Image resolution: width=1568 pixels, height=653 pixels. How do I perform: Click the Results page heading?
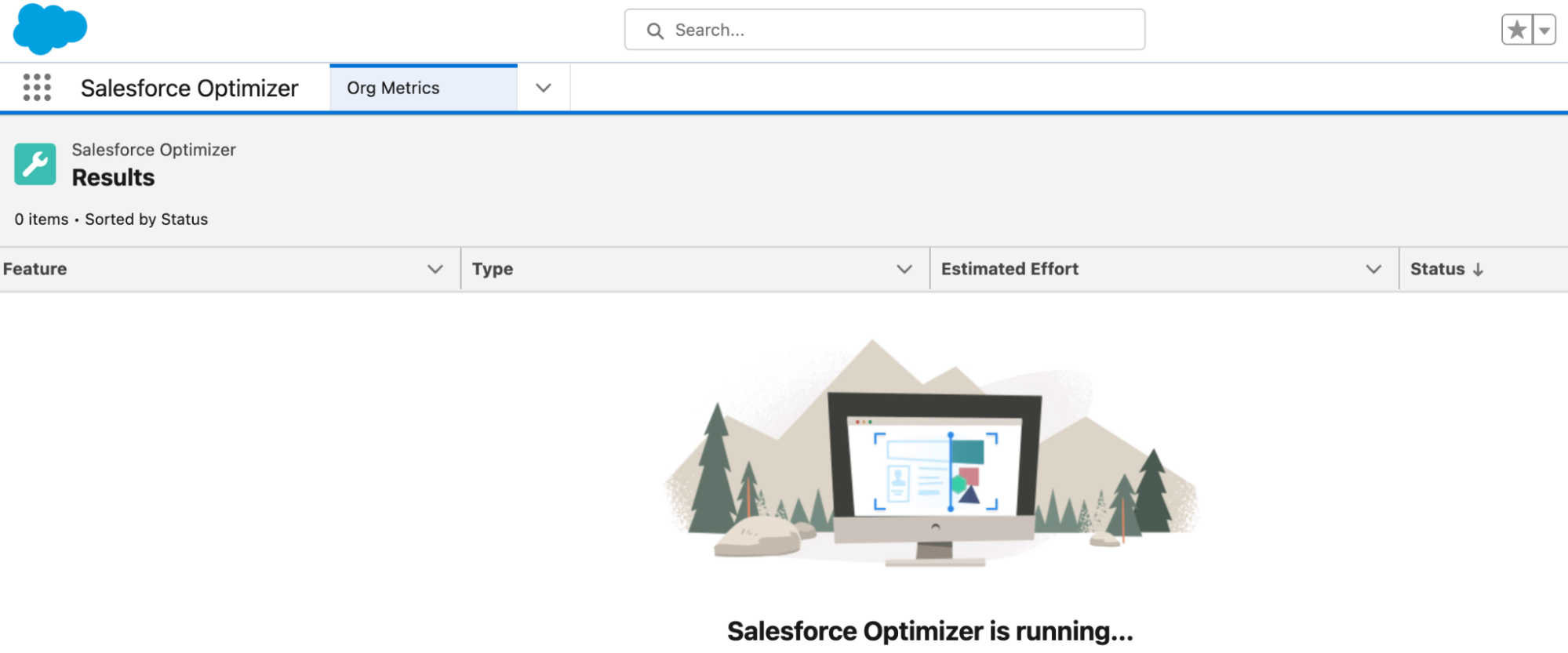click(114, 178)
